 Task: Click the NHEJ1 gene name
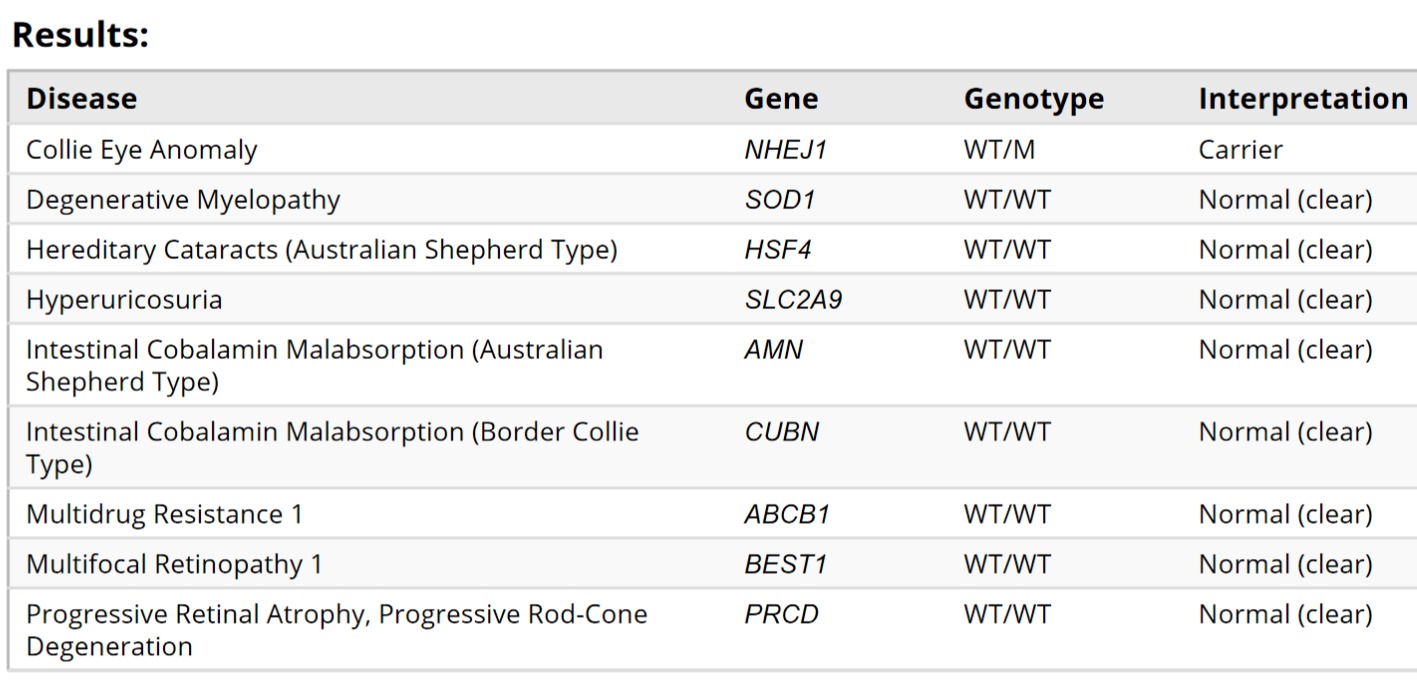786,150
